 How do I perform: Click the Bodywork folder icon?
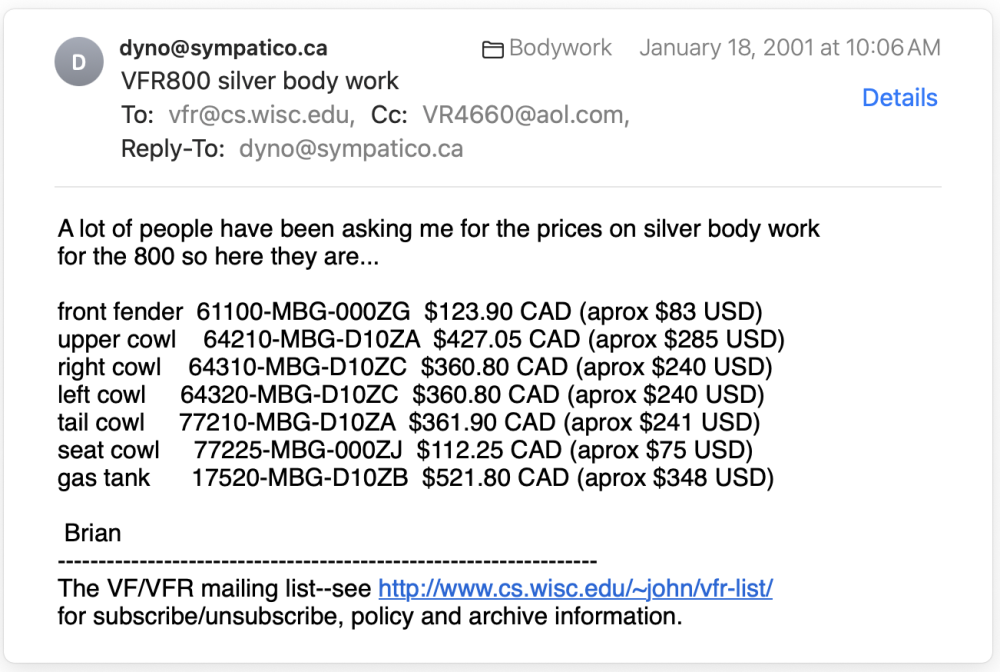493,49
